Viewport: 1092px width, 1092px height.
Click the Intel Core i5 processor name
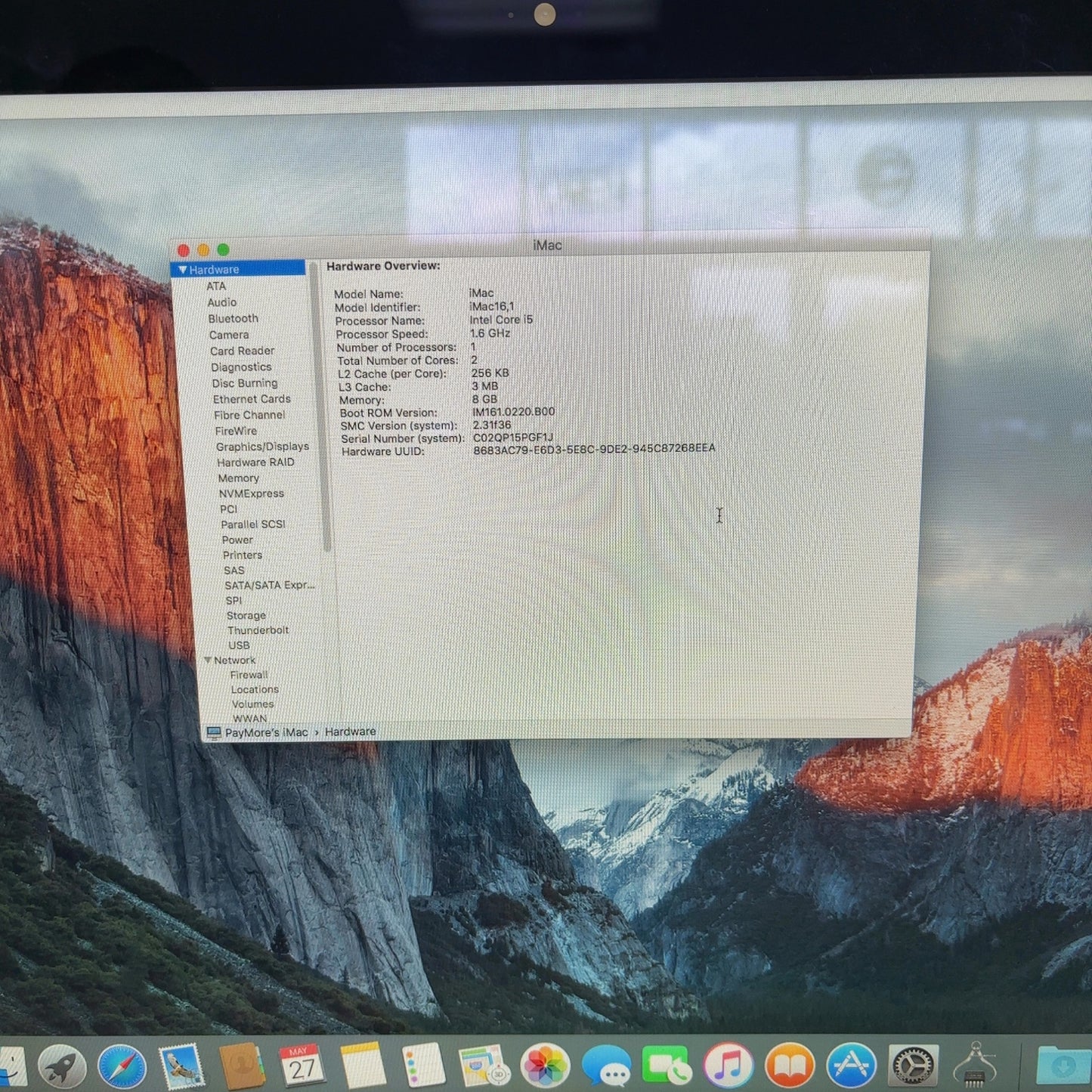tap(501, 320)
